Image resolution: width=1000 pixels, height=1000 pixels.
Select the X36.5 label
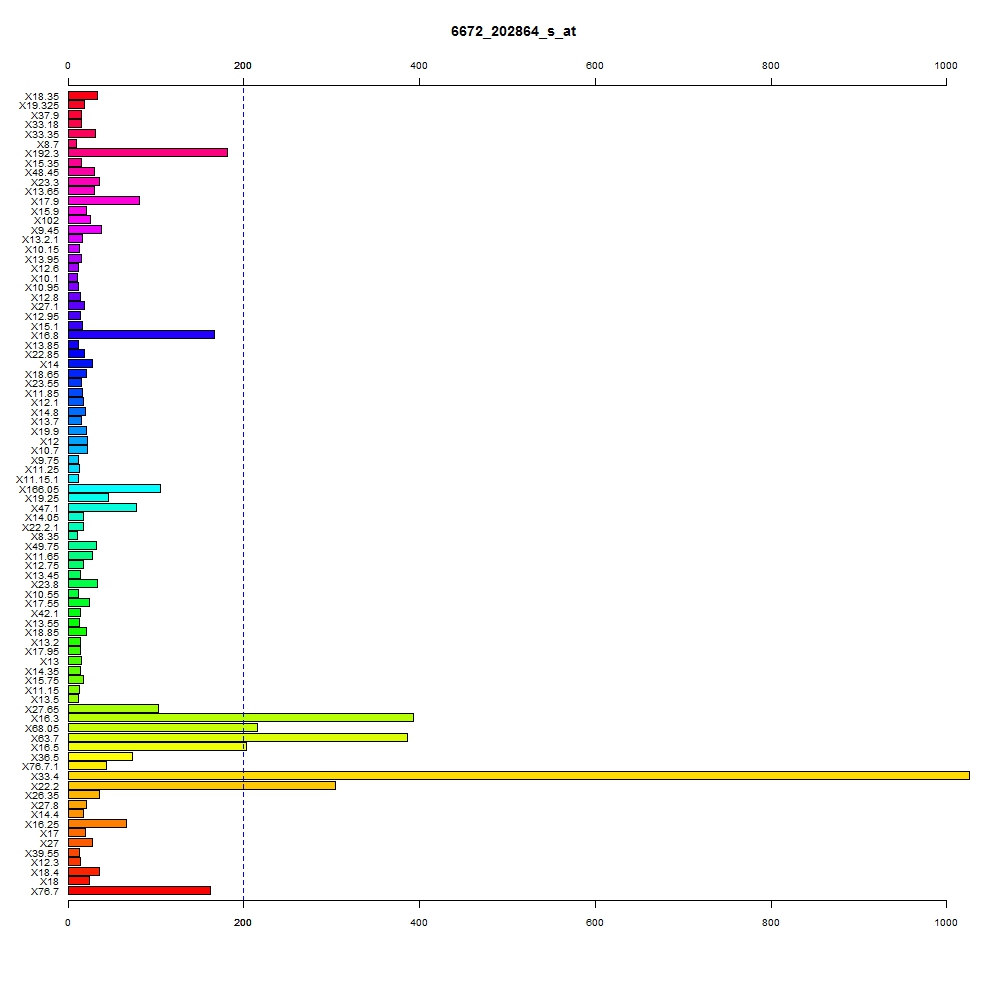[45, 758]
